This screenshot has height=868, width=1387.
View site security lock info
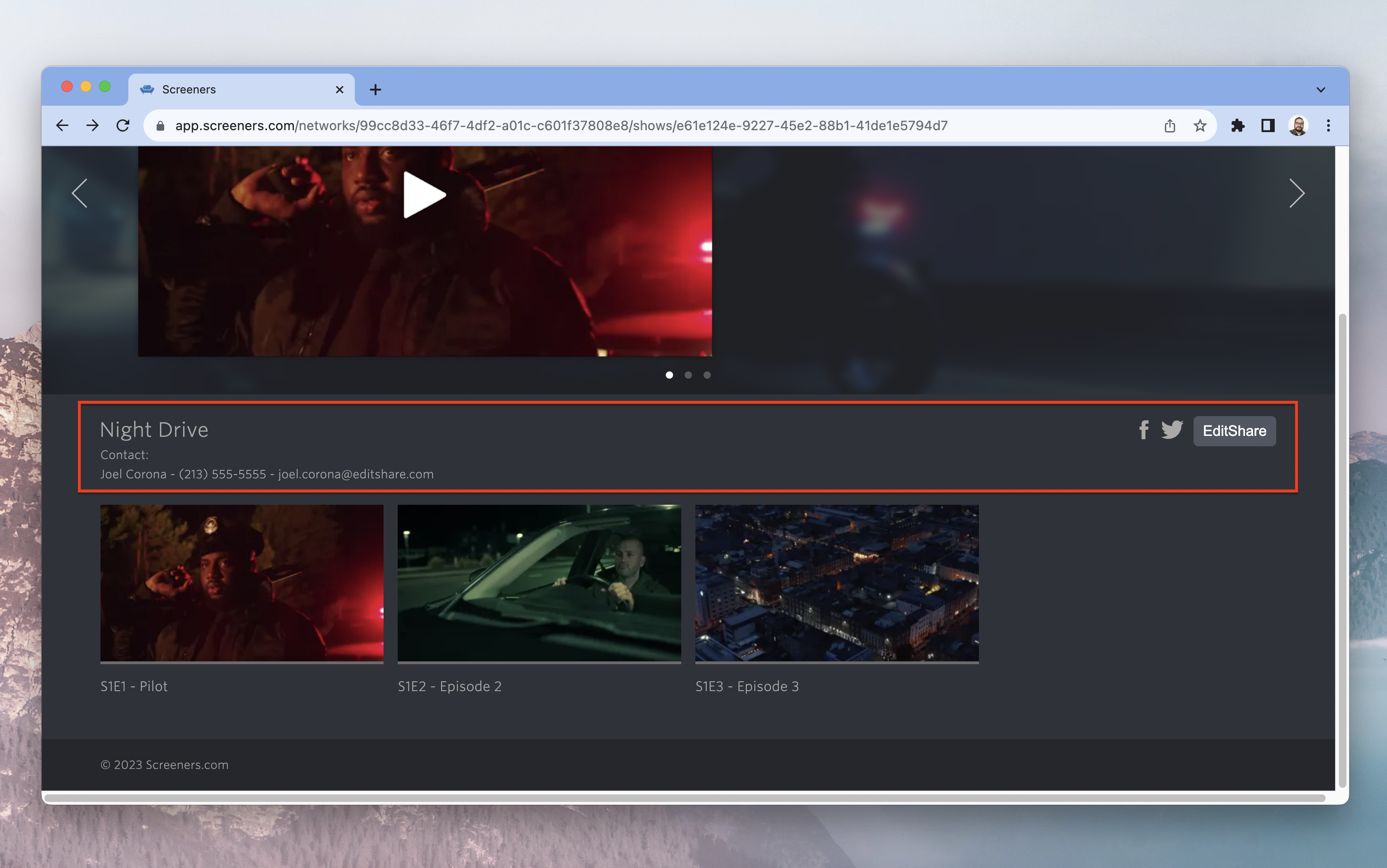click(160, 126)
